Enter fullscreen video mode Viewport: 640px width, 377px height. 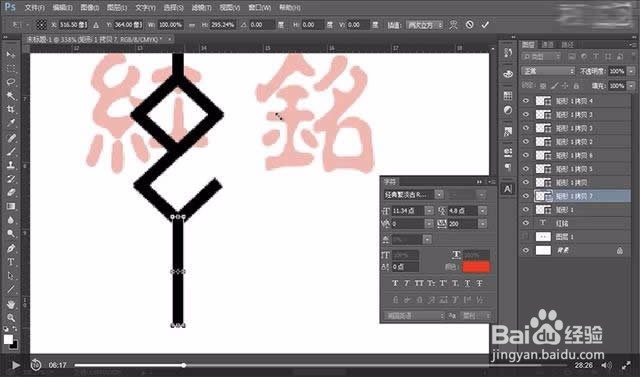tap(627, 365)
